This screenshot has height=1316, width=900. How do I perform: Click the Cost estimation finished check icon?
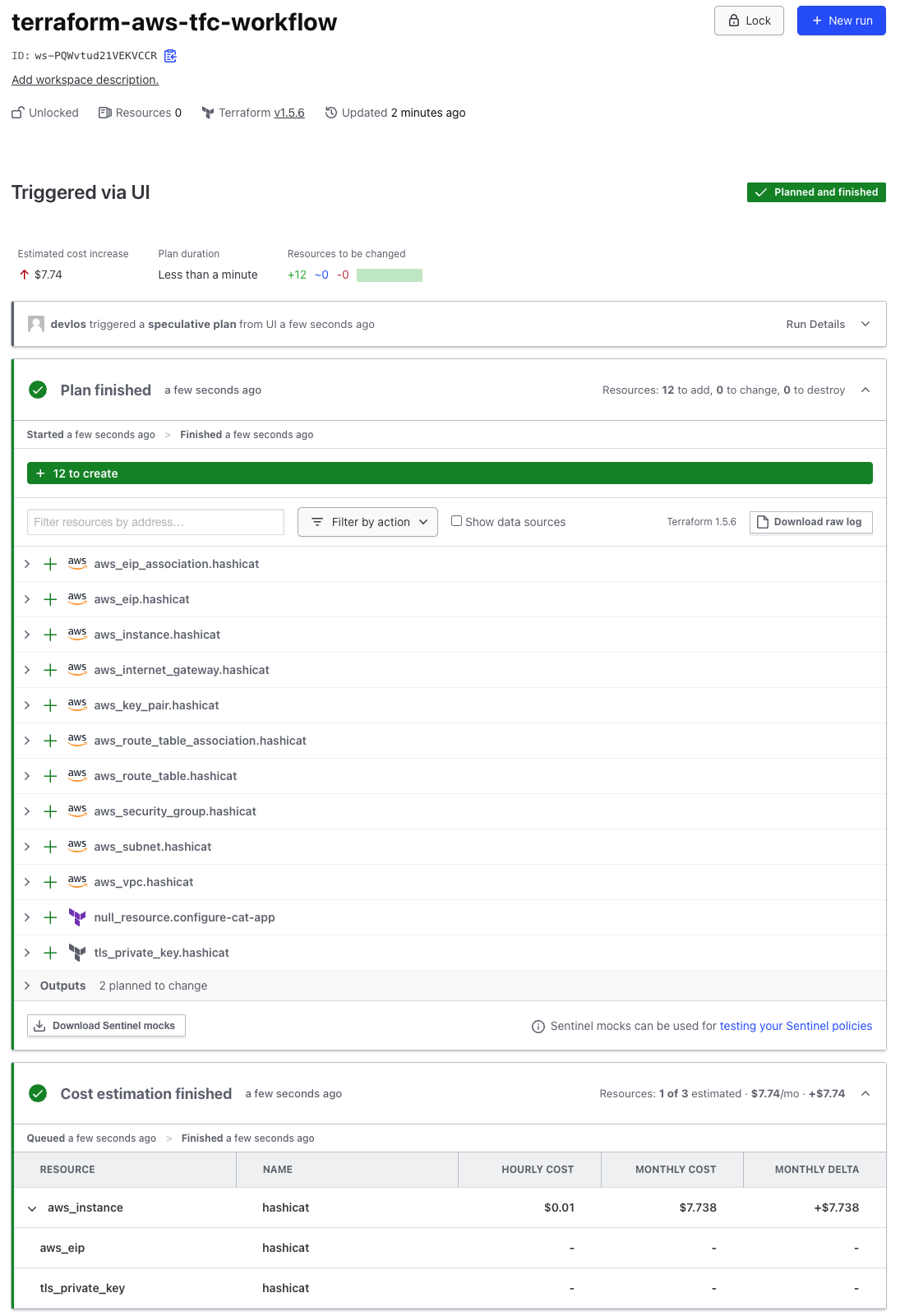coord(38,1093)
